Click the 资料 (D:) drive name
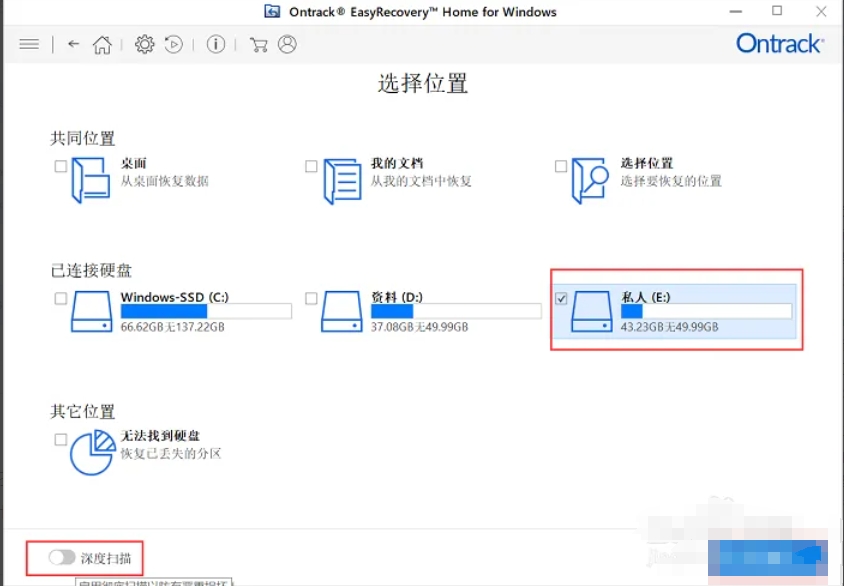 [x=397, y=297]
